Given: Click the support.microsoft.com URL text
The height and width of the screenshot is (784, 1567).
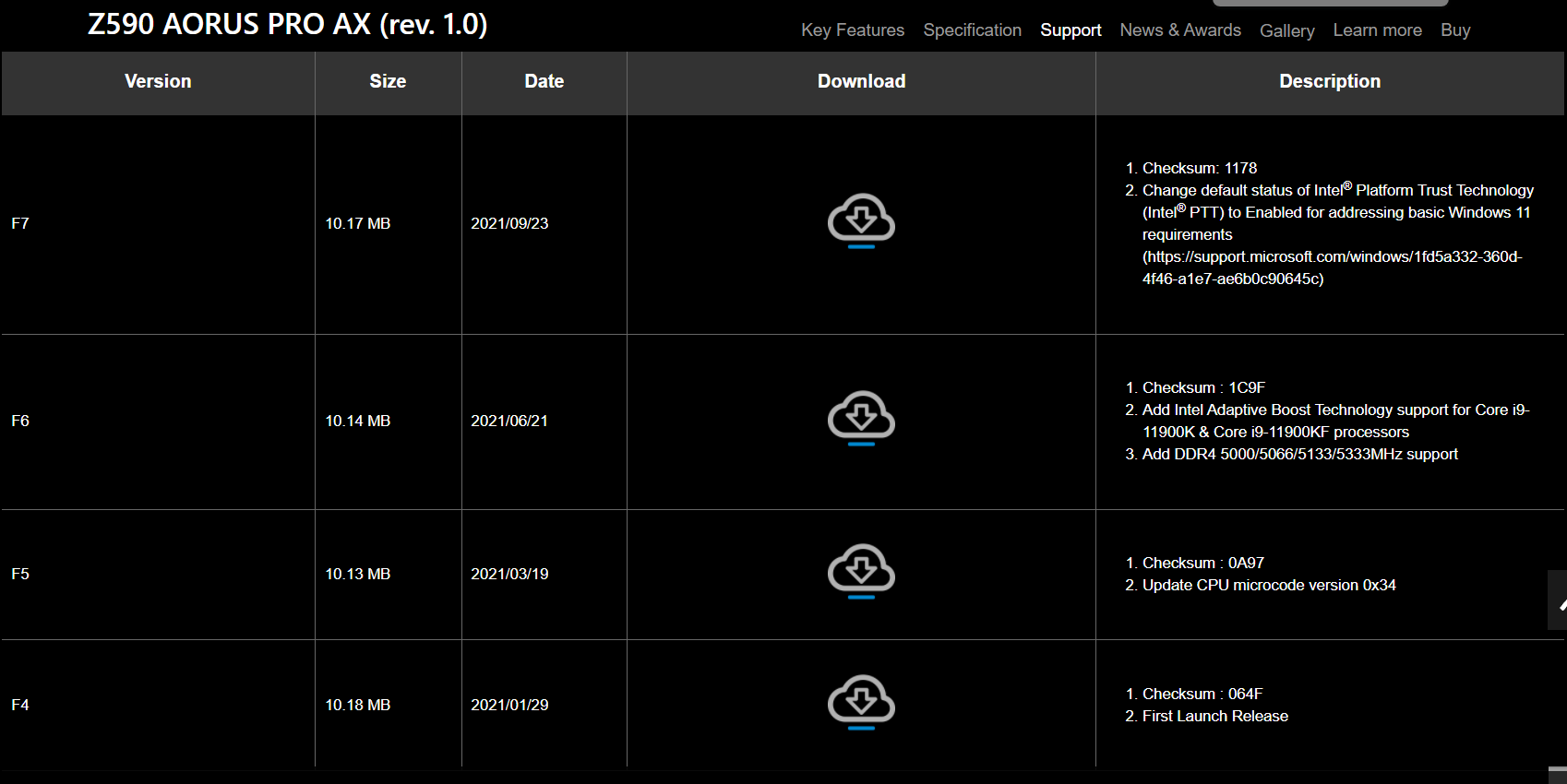Looking at the screenshot, I should [1333, 267].
